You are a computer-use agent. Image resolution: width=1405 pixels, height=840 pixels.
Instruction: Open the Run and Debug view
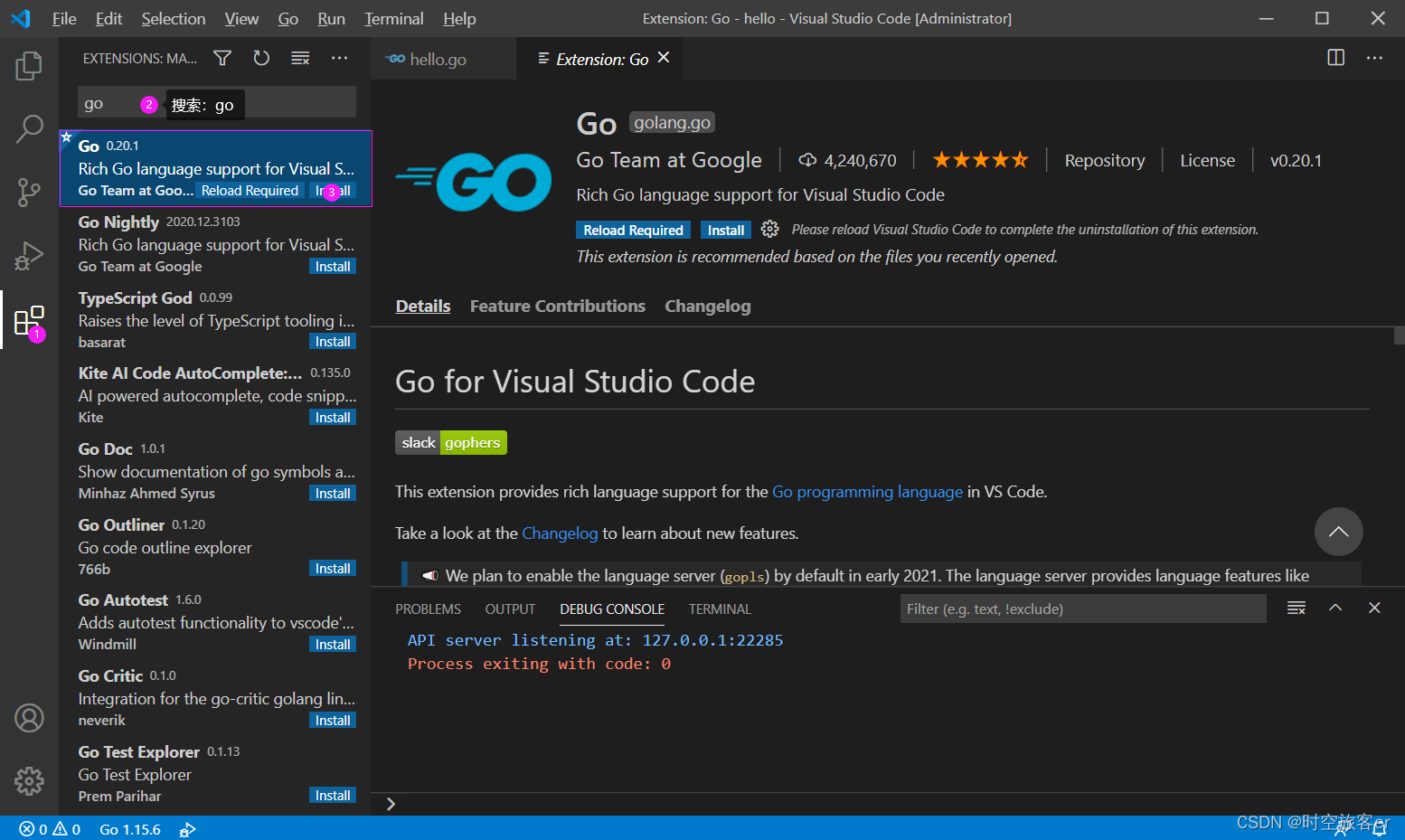point(29,256)
